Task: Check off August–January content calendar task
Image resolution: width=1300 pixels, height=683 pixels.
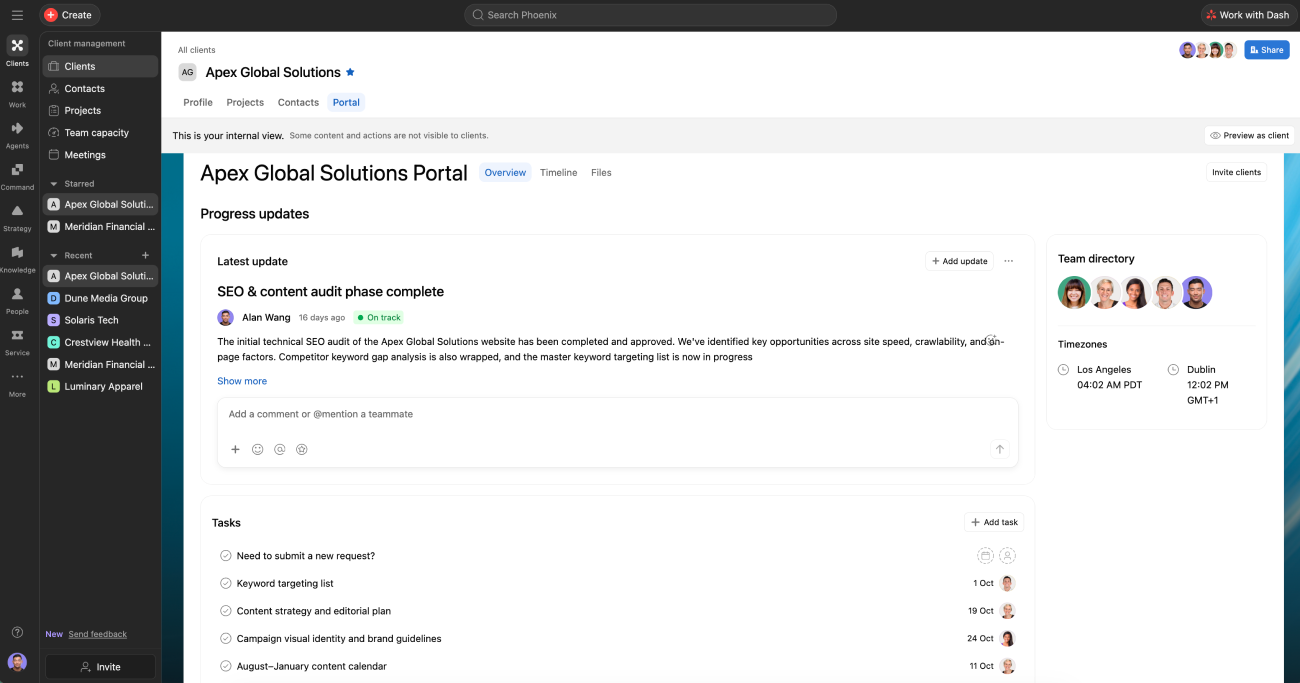Action: 226,666
